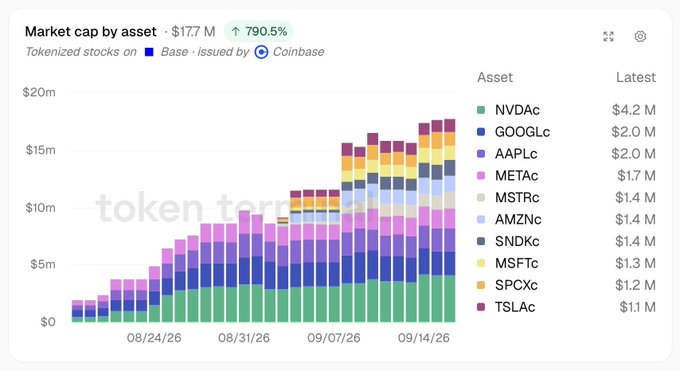Click the AAPLc legend label
The width and height of the screenshot is (680, 371).
pyautogui.click(x=516, y=154)
